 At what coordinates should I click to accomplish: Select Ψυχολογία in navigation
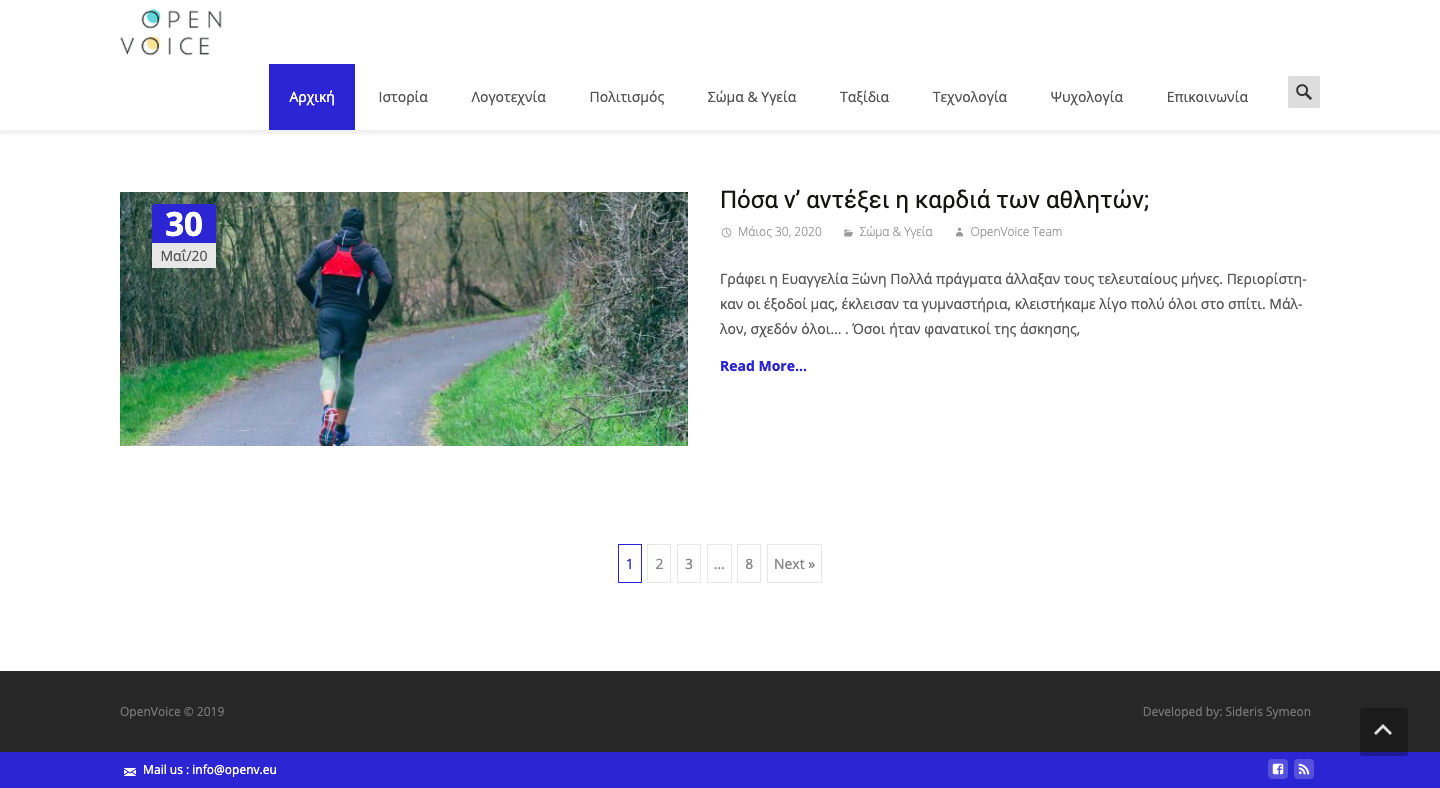point(1086,97)
